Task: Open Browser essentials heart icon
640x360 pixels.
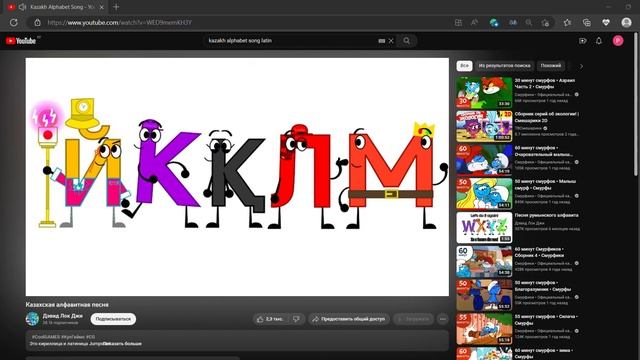Action: click(606, 23)
